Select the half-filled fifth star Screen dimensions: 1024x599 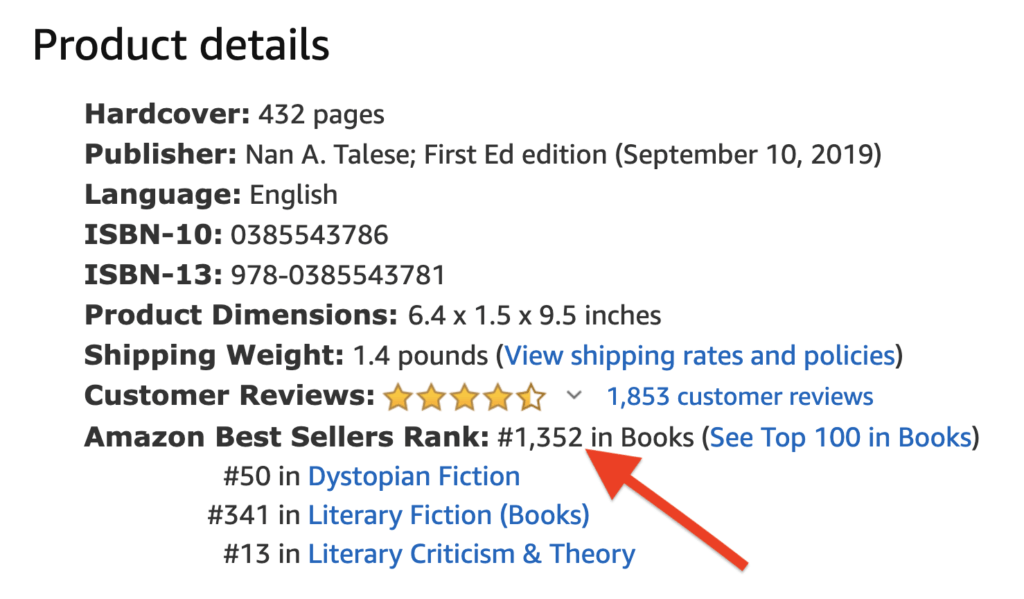click(531, 396)
